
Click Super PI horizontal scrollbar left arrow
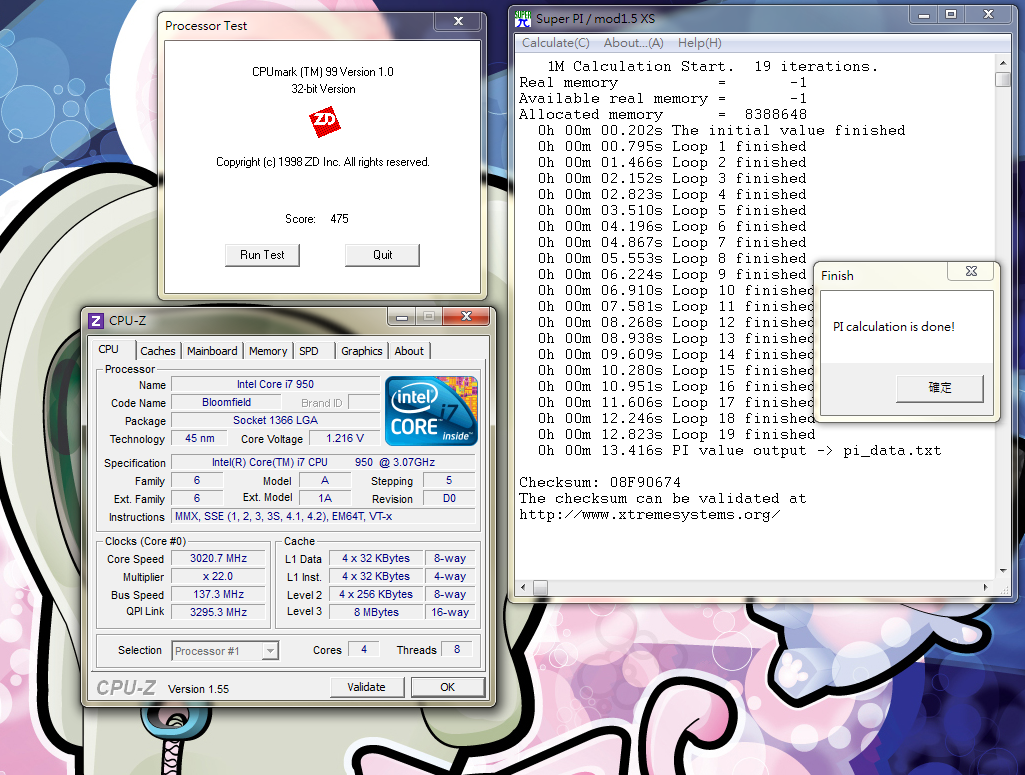523,587
